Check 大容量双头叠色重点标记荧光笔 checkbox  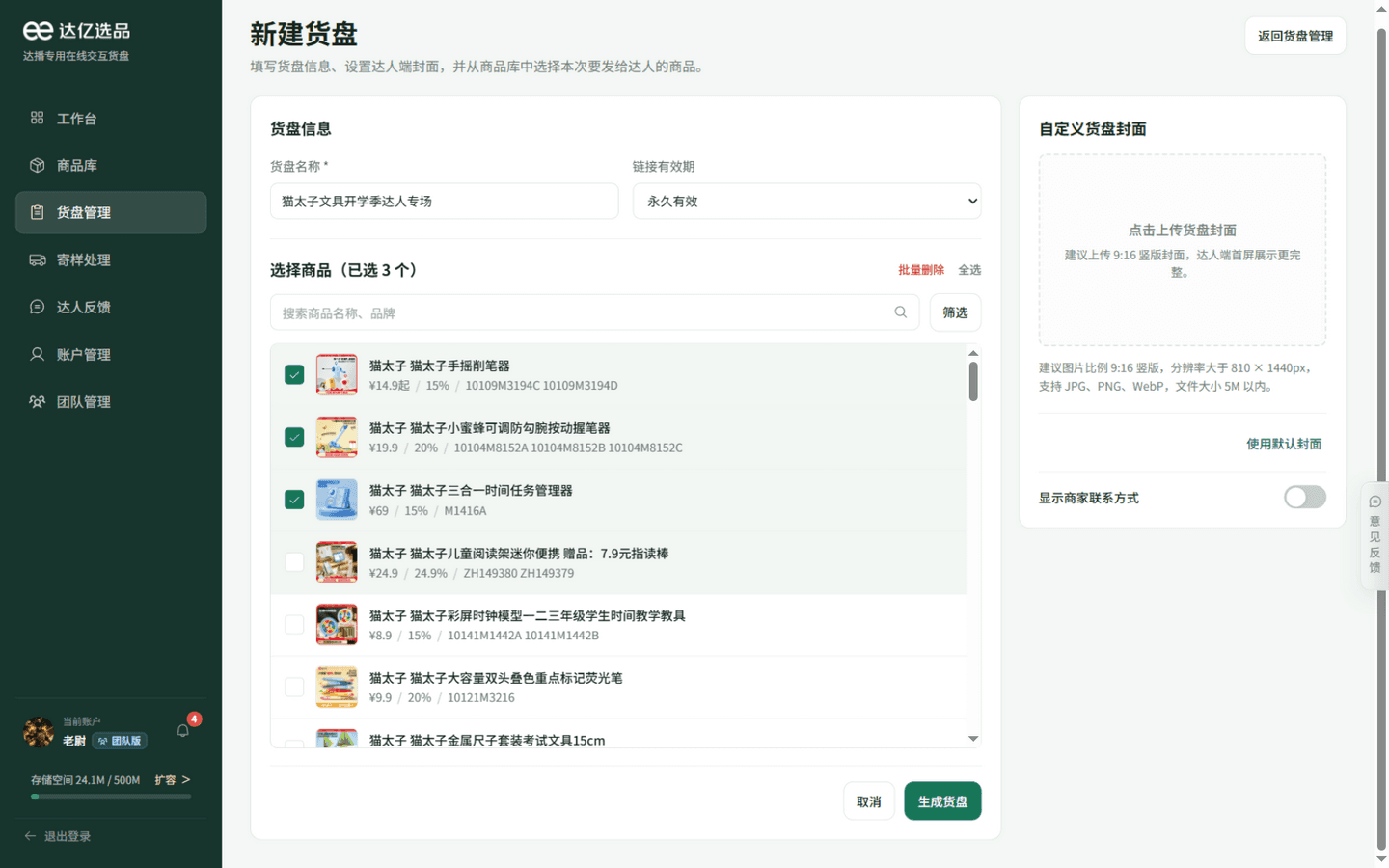(294, 687)
